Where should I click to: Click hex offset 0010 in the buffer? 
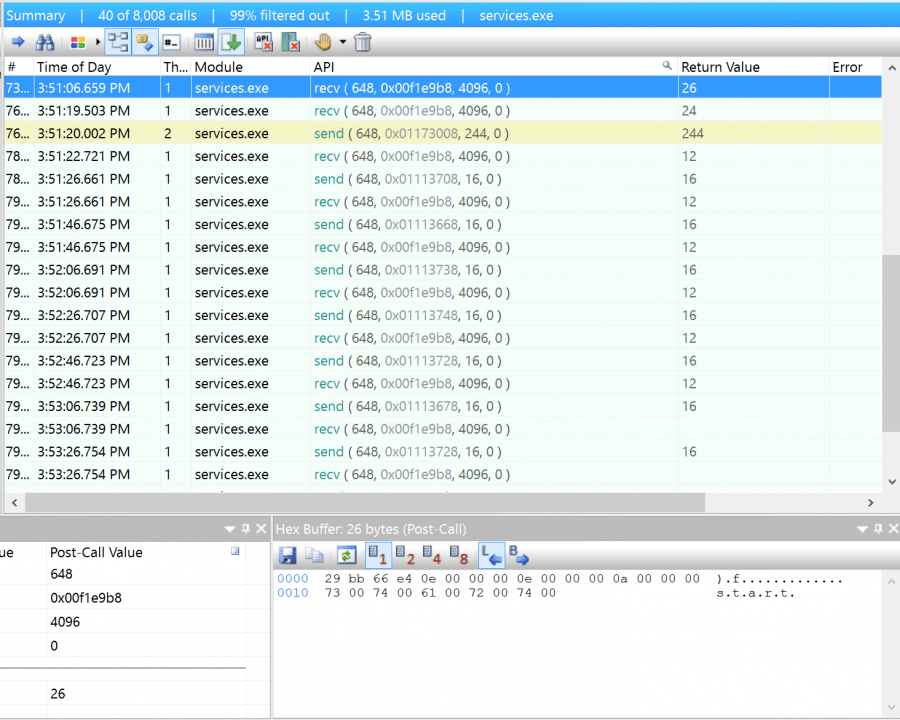coord(293,593)
